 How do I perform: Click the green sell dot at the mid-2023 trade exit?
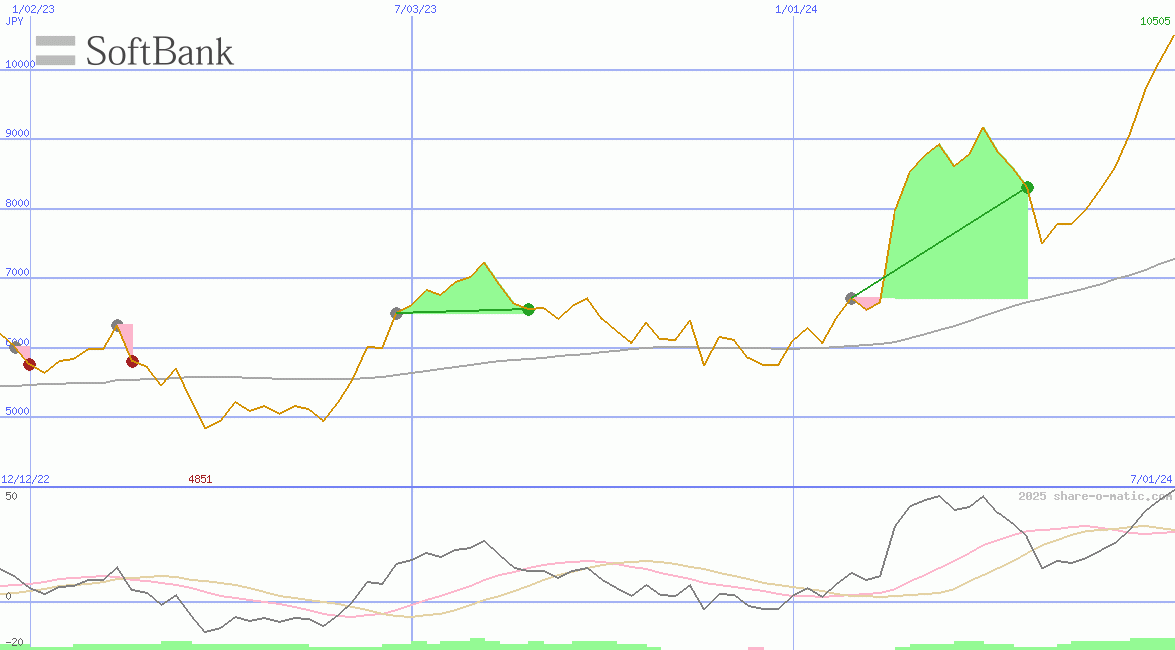point(528,310)
